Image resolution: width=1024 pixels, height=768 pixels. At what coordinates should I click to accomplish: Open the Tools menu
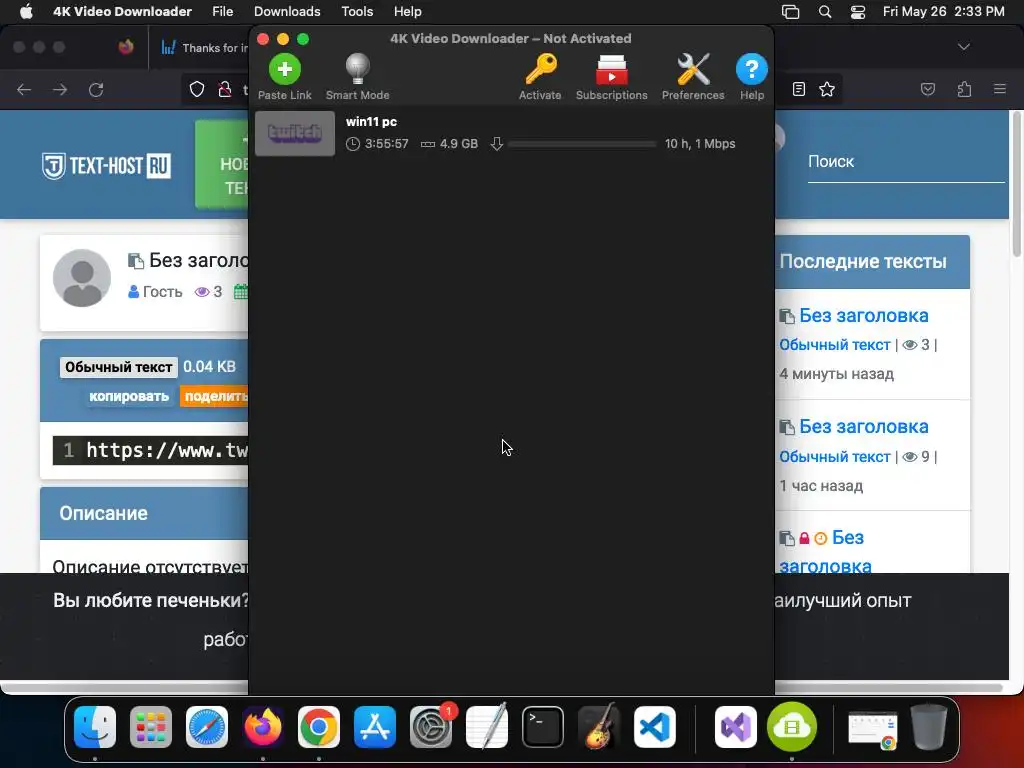click(x=357, y=12)
